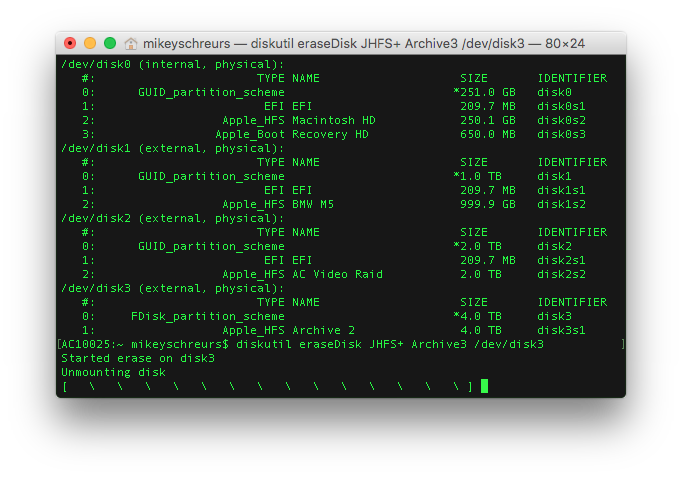
Task: Click the 'disk0s3' identifier
Action: (x=561, y=134)
